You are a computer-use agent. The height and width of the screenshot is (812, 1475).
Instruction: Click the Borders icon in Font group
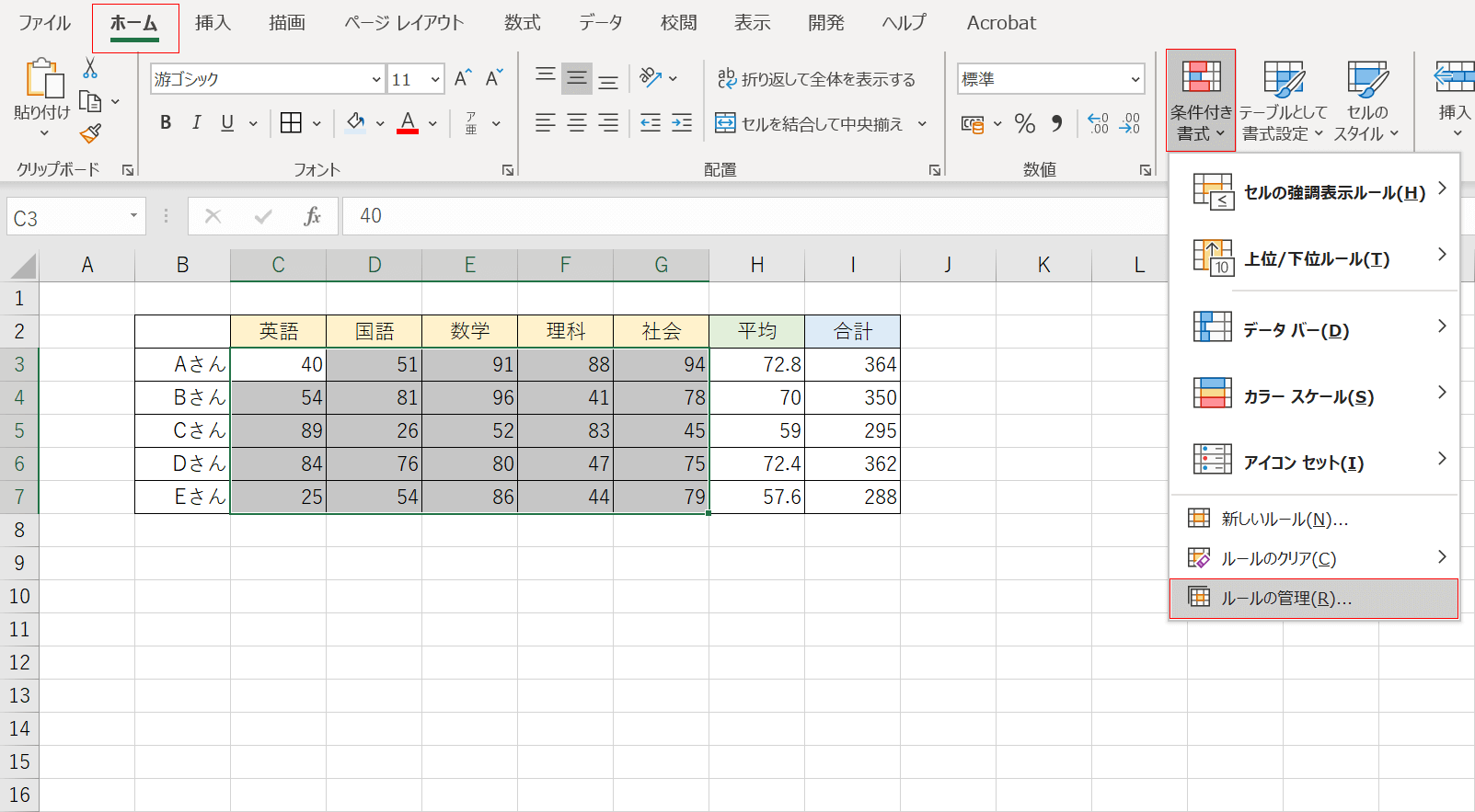tap(291, 123)
